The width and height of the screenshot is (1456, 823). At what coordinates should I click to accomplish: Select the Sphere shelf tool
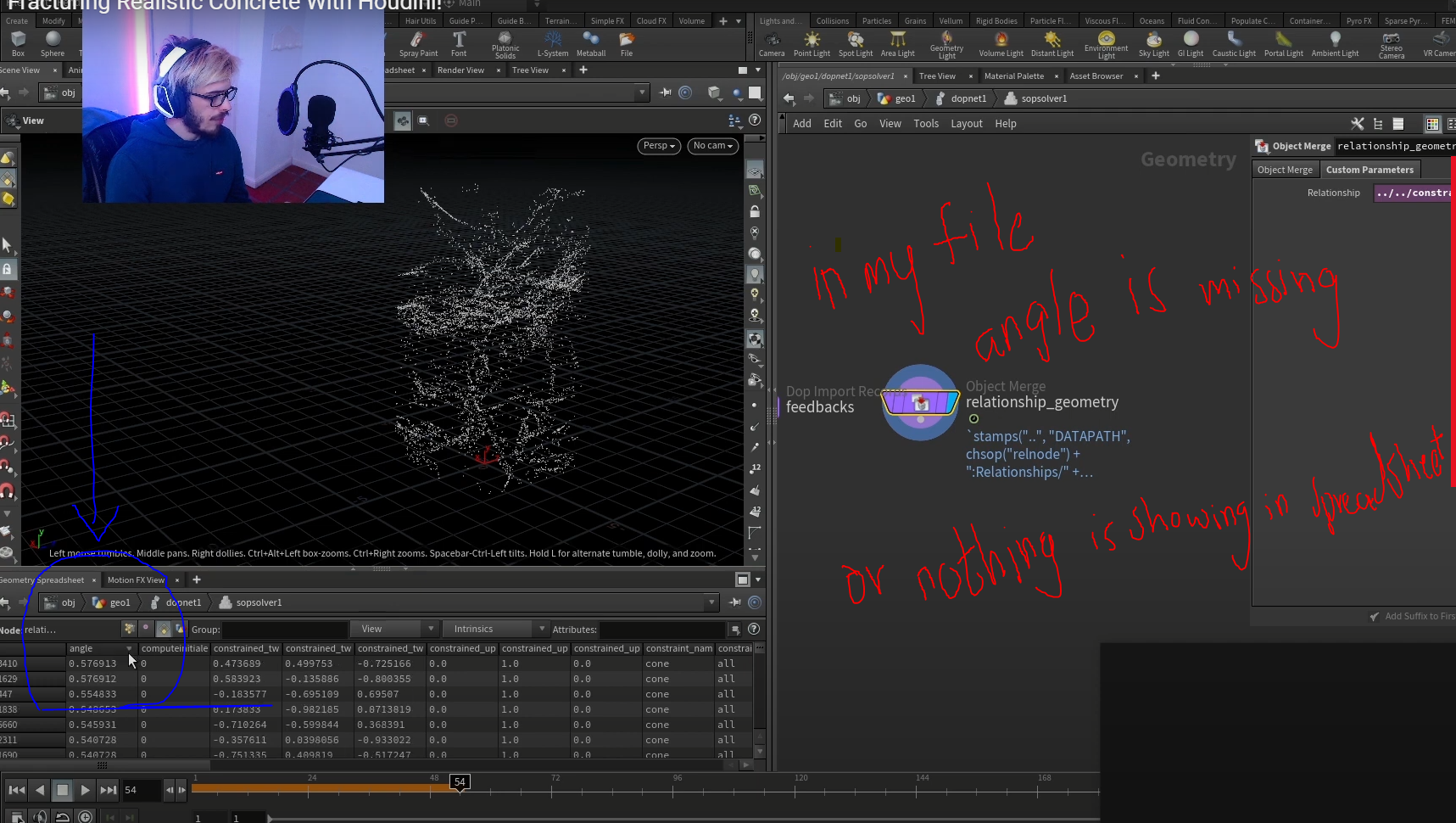point(53,43)
